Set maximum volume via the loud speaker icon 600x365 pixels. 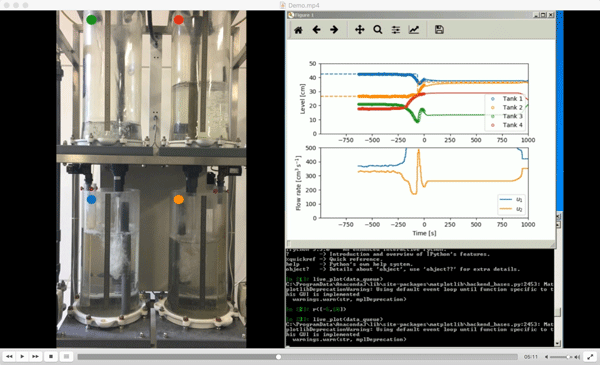tap(577, 357)
